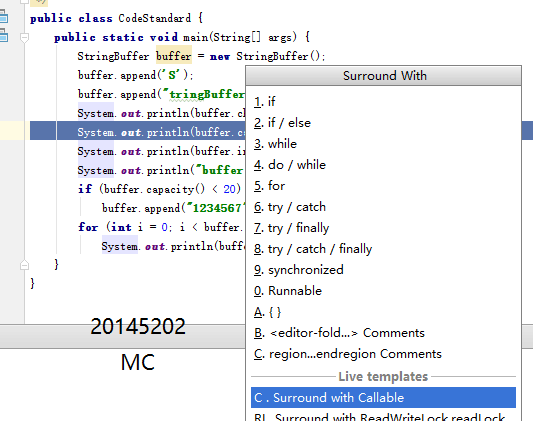The height and width of the screenshot is (421, 533).
Task: Choose 'A. { }' braces option
Action: [383, 312]
